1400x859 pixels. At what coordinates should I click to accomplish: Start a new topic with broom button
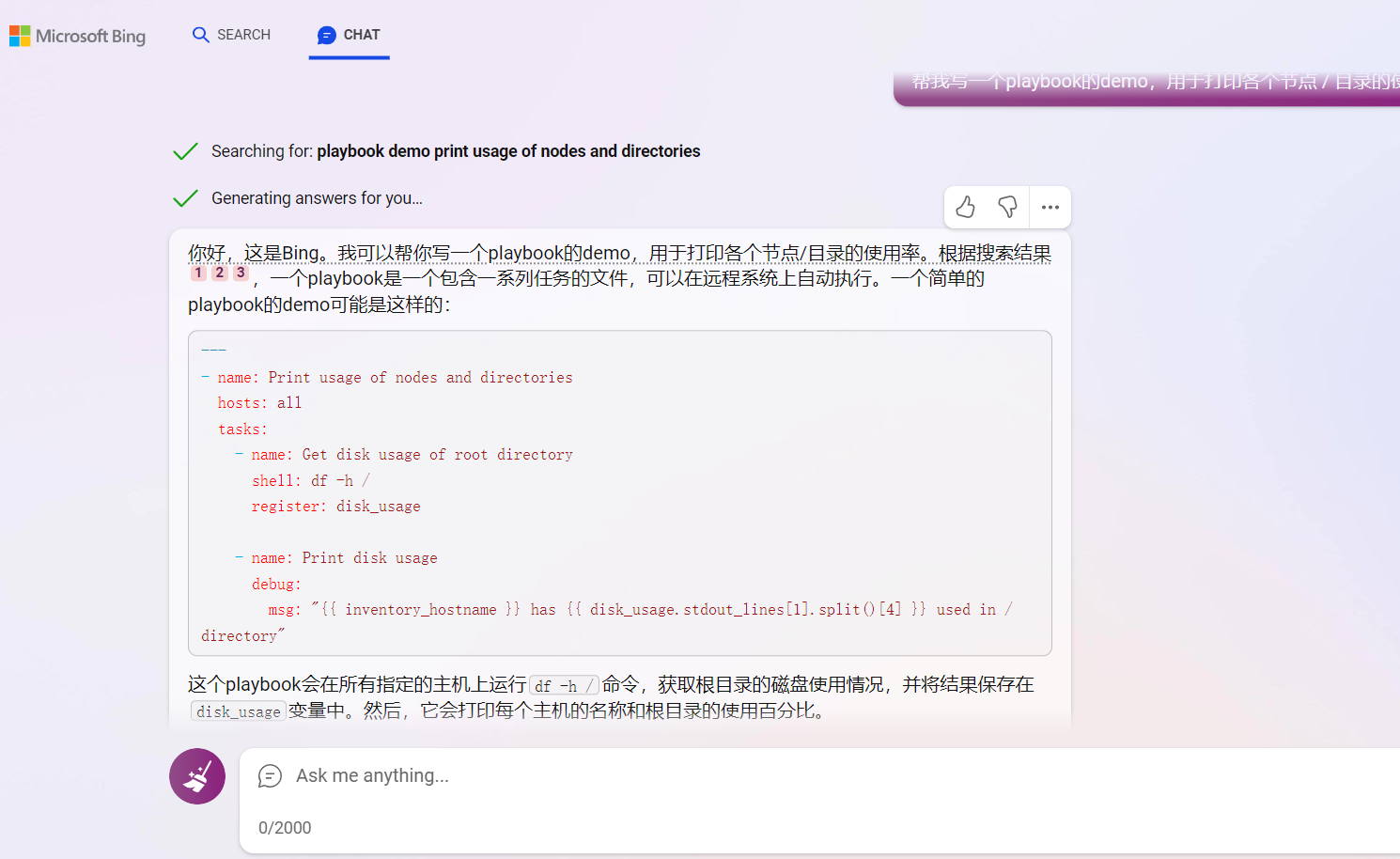pos(197,776)
